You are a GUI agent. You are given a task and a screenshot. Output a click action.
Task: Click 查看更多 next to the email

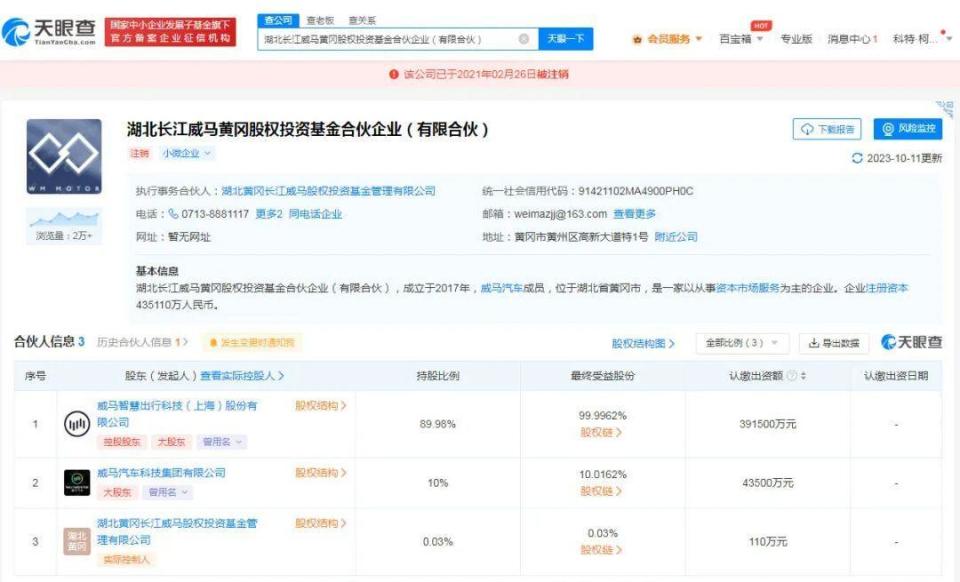(x=634, y=214)
